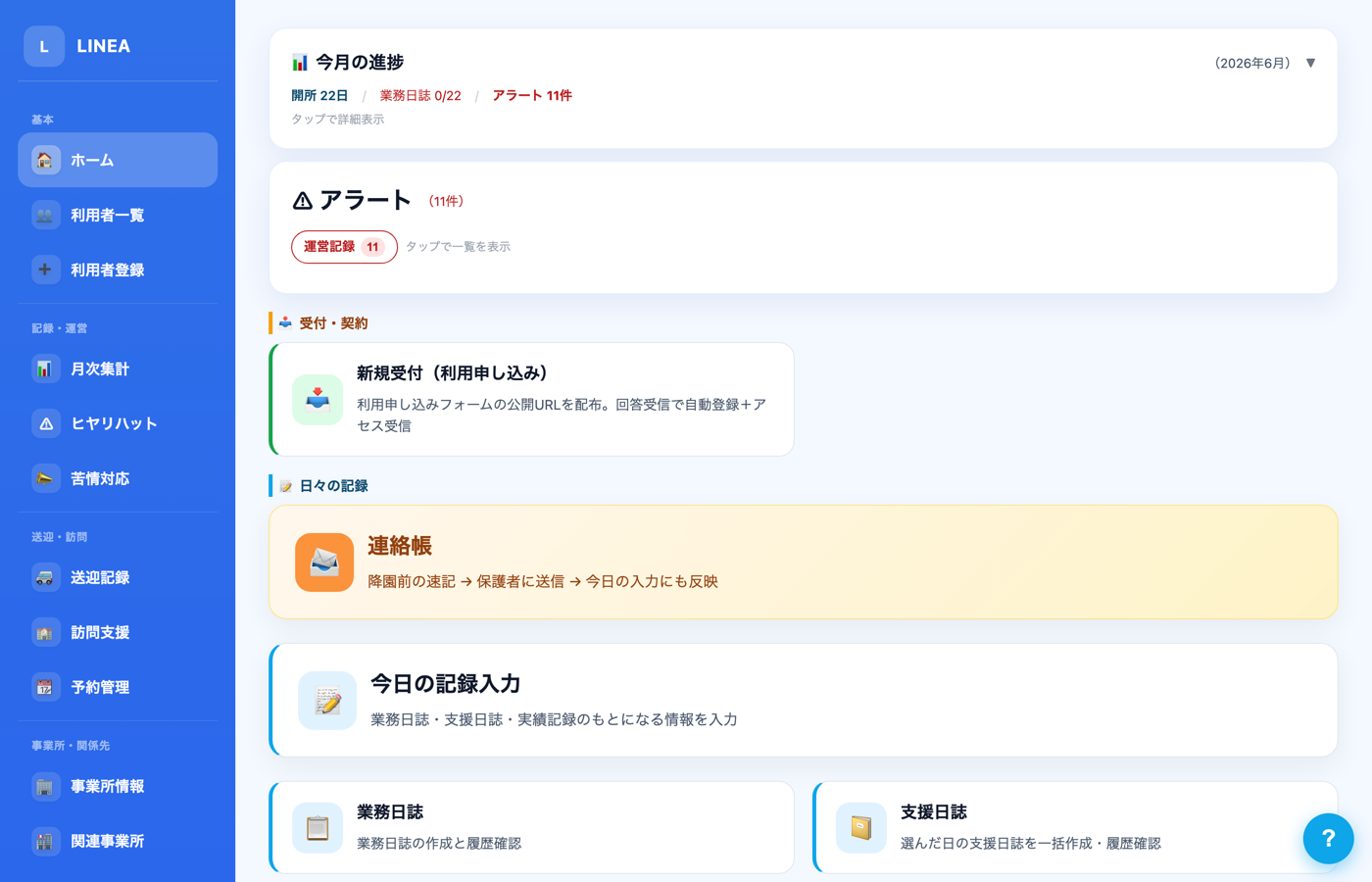Open the 連絡帳 card

point(803,563)
